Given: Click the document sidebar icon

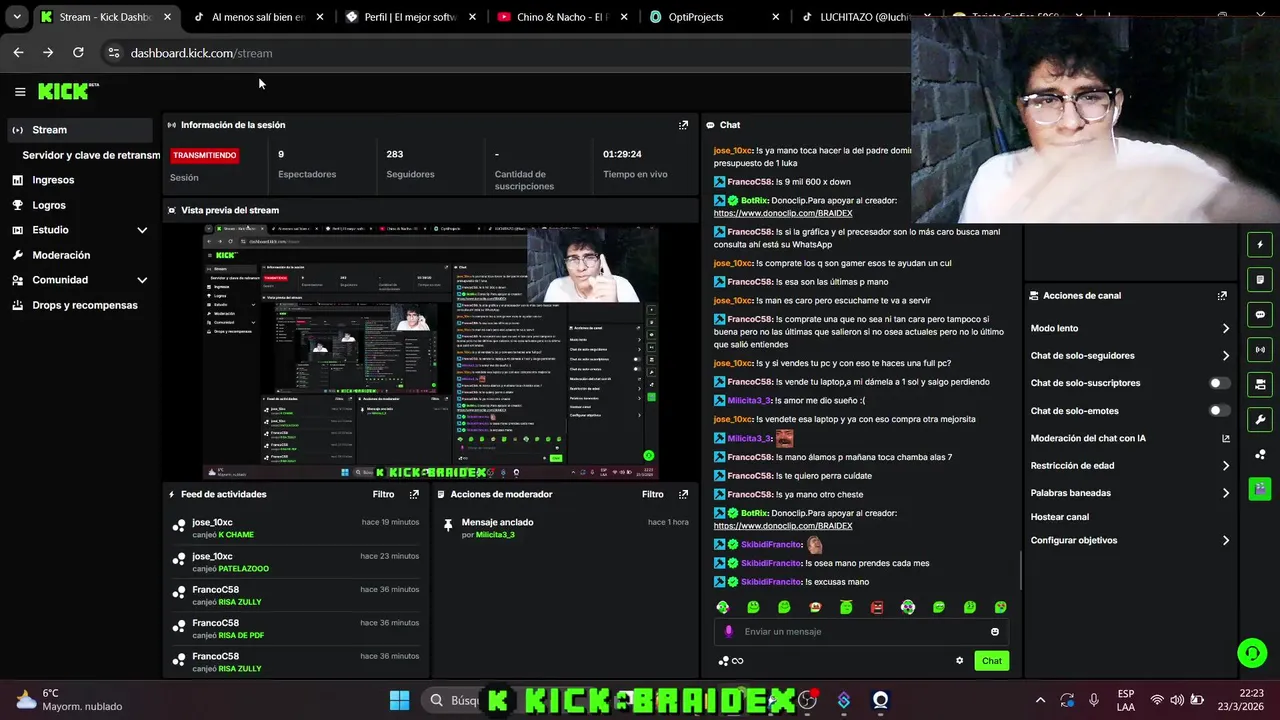Looking at the screenshot, I should [1260, 279].
